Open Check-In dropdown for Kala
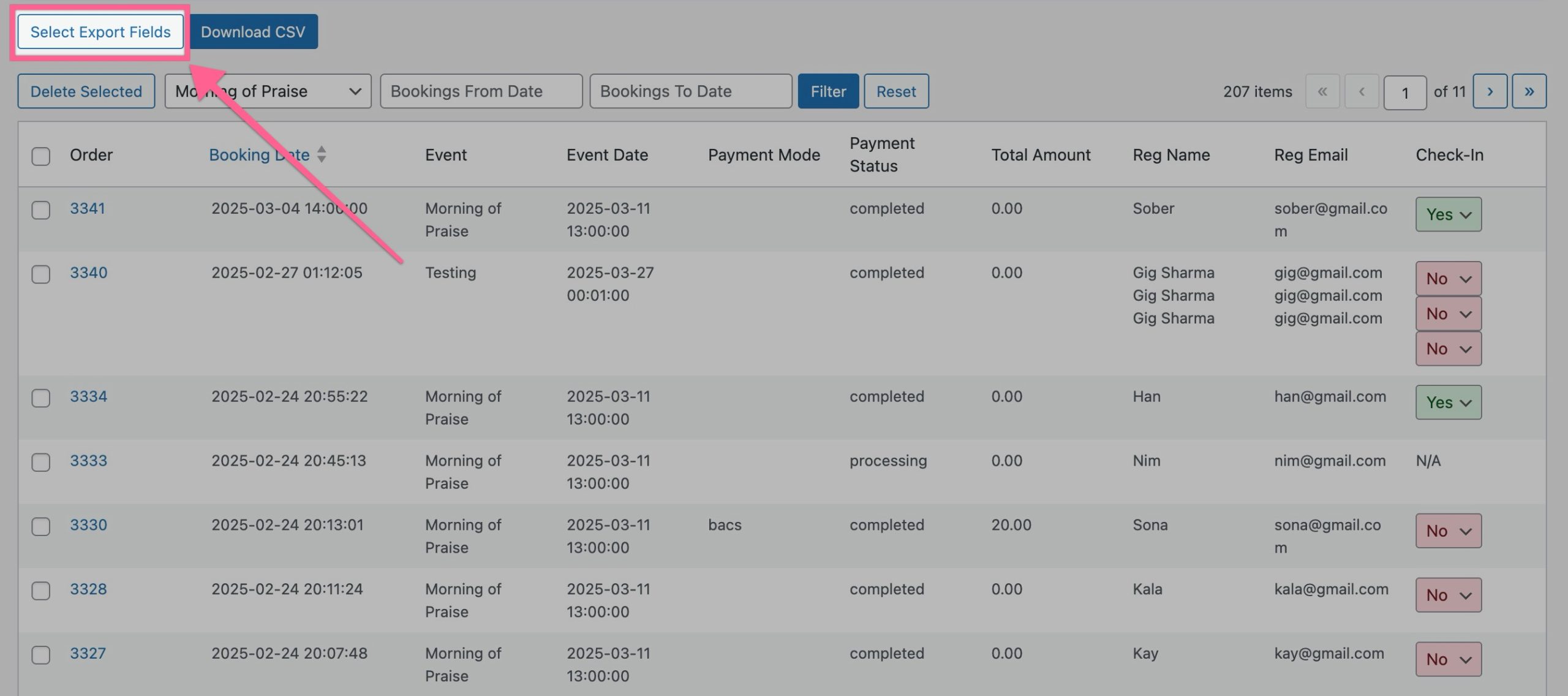The height and width of the screenshot is (696, 1568). (x=1448, y=595)
